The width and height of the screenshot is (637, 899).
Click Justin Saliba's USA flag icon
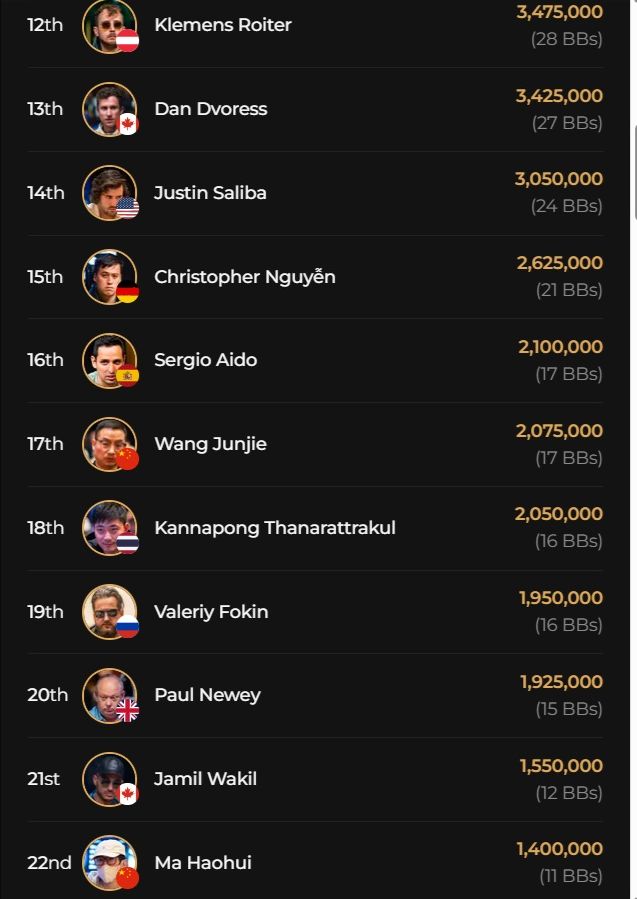[127, 208]
